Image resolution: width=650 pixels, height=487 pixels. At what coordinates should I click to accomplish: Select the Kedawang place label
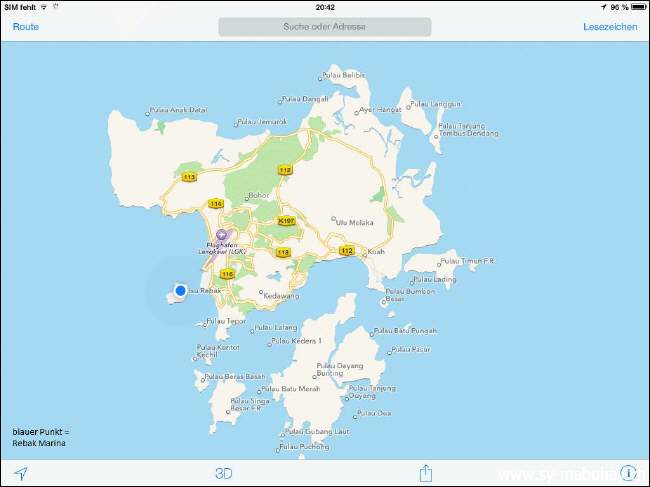[x=281, y=296]
